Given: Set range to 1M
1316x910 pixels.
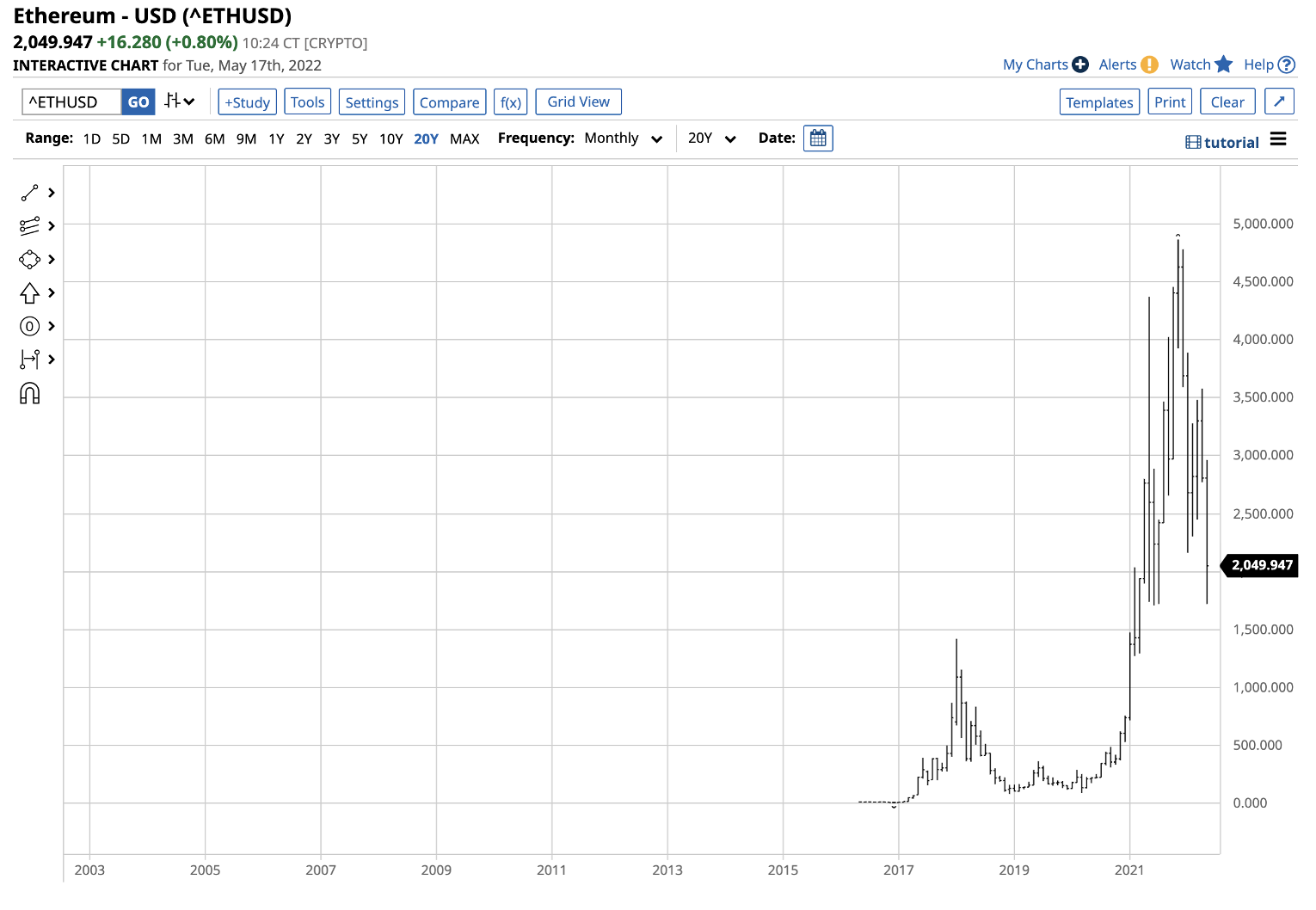Looking at the screenshot, I should pyautogui.click(x=151, y=139).
